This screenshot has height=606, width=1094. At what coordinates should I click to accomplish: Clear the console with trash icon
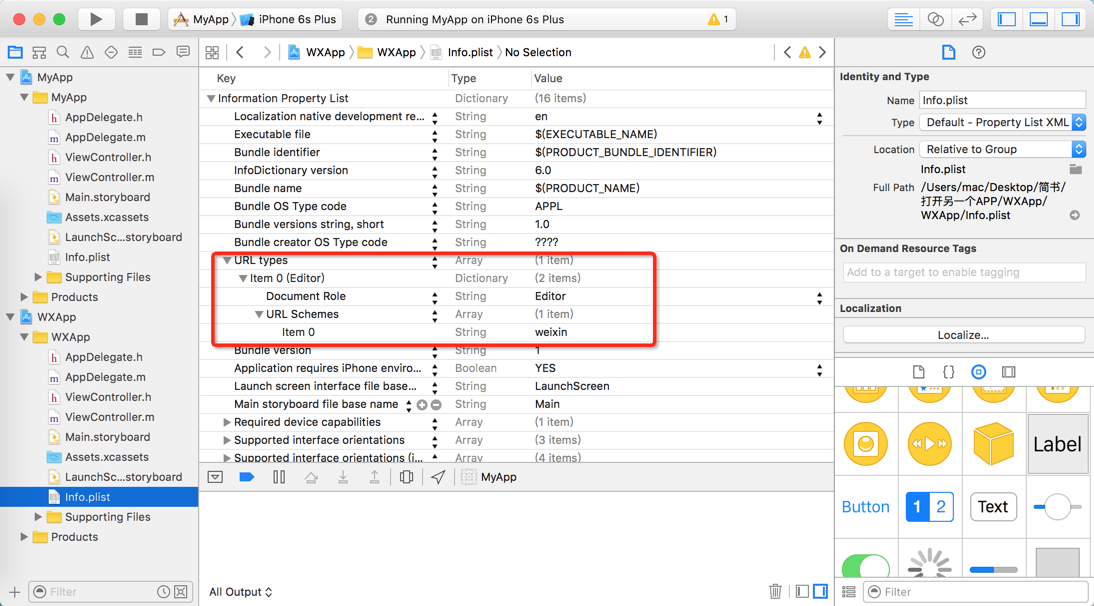tap(775, 591)
